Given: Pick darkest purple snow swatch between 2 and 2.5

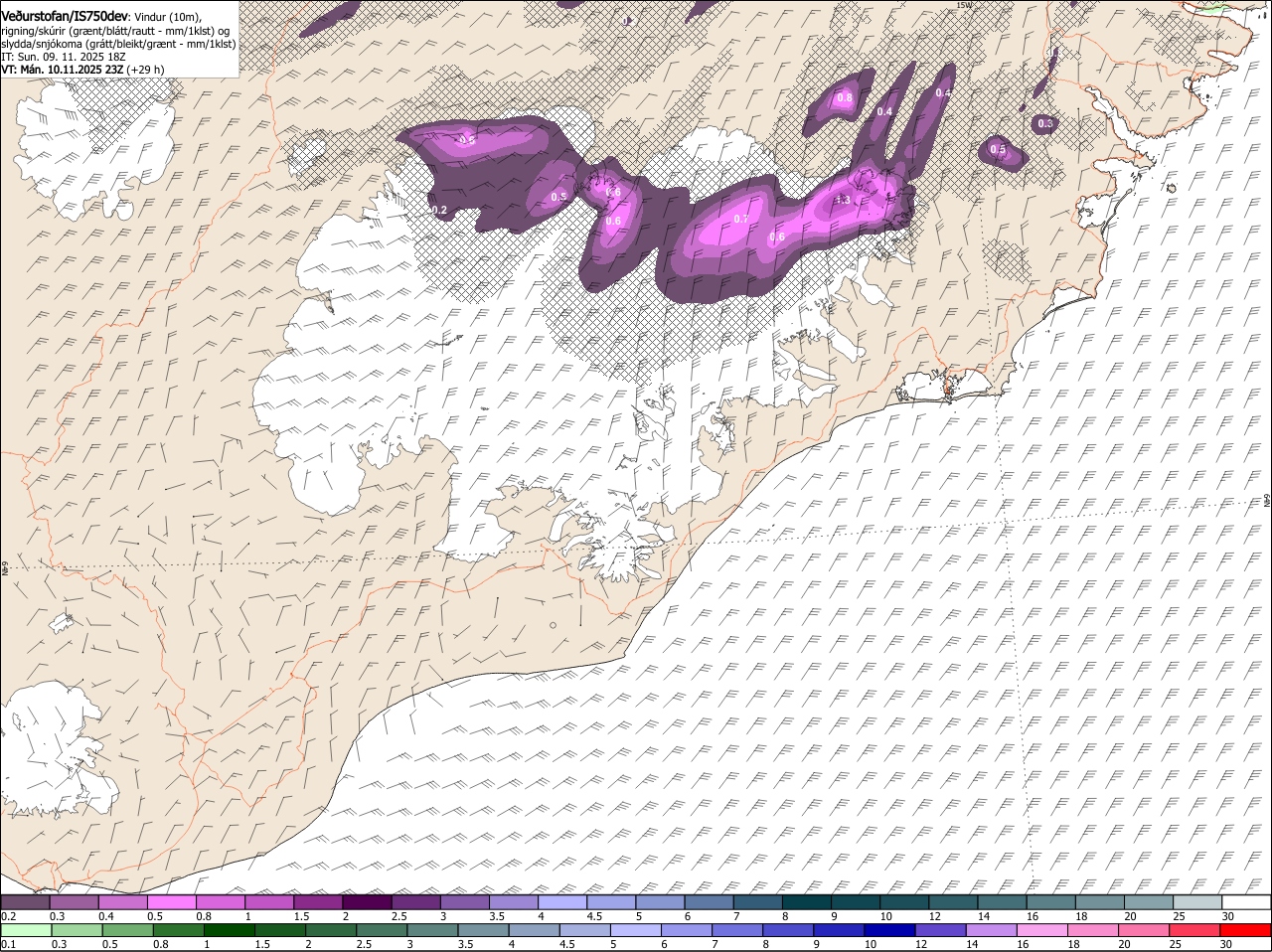Looking at the screenshot, I should pos(367,902).
